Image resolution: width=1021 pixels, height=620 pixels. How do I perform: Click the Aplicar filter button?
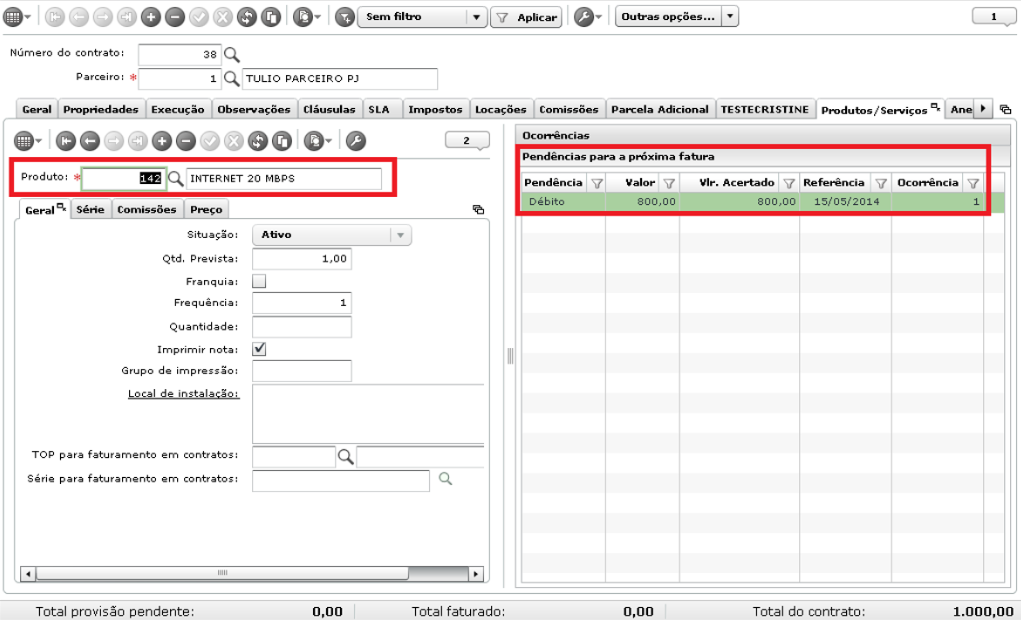[526, 18]
